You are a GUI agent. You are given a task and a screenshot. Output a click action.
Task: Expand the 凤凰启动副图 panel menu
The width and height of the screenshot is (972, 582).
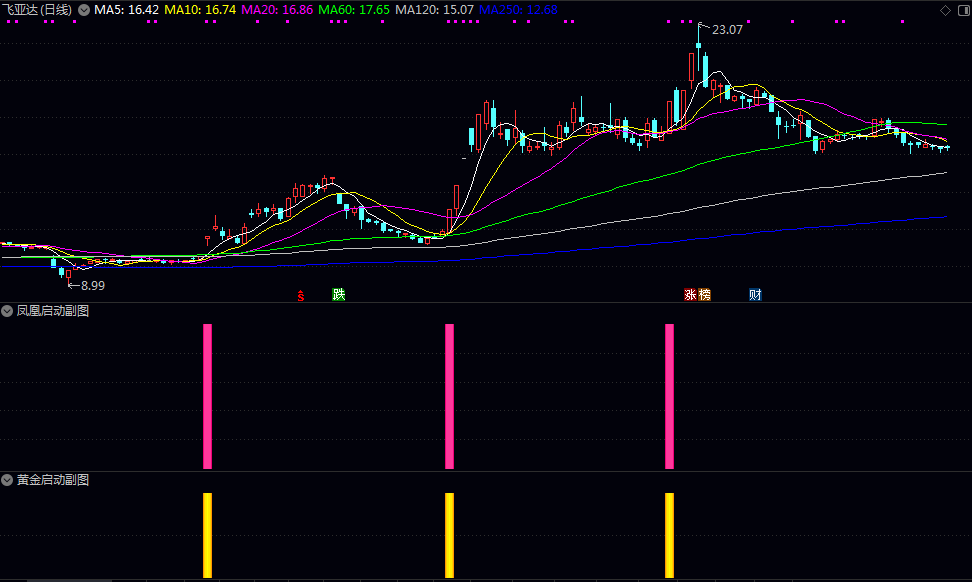8,311
